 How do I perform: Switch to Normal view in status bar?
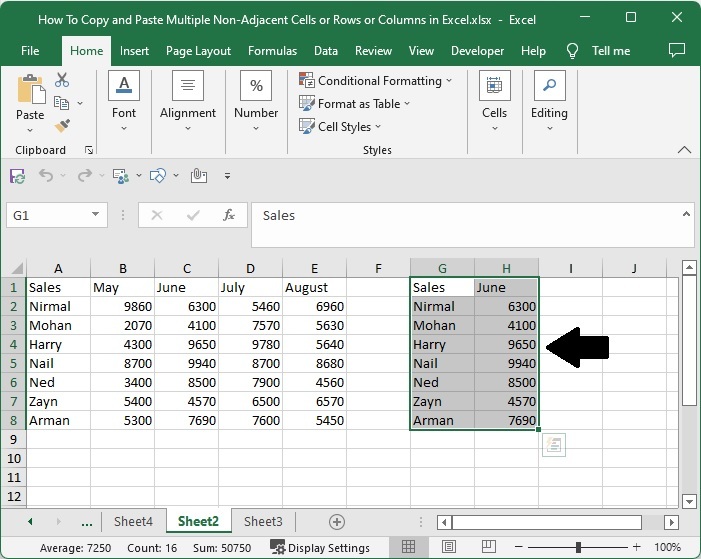(410, 547)
